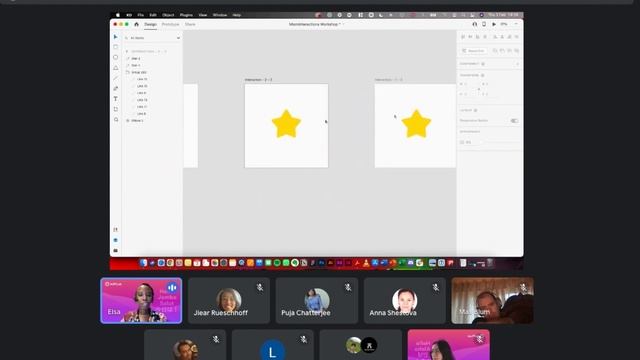The height and width of the screenshot is (360, 640).
Task: Open VLC cone icon in the dock
Action: pyautogui.click(x=366, y=263)
